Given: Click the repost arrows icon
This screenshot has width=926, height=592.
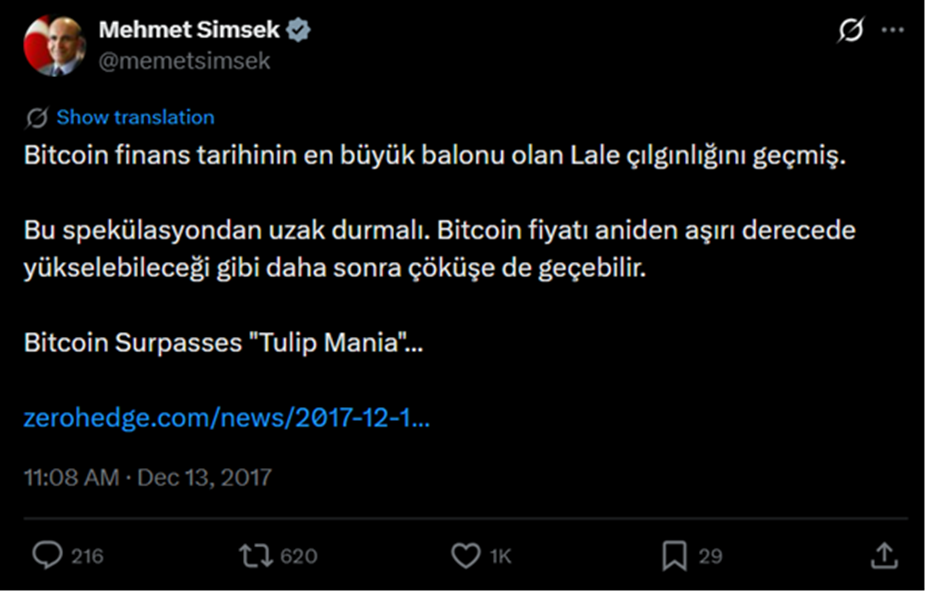Looking at the screenshot, I should 257,556.
